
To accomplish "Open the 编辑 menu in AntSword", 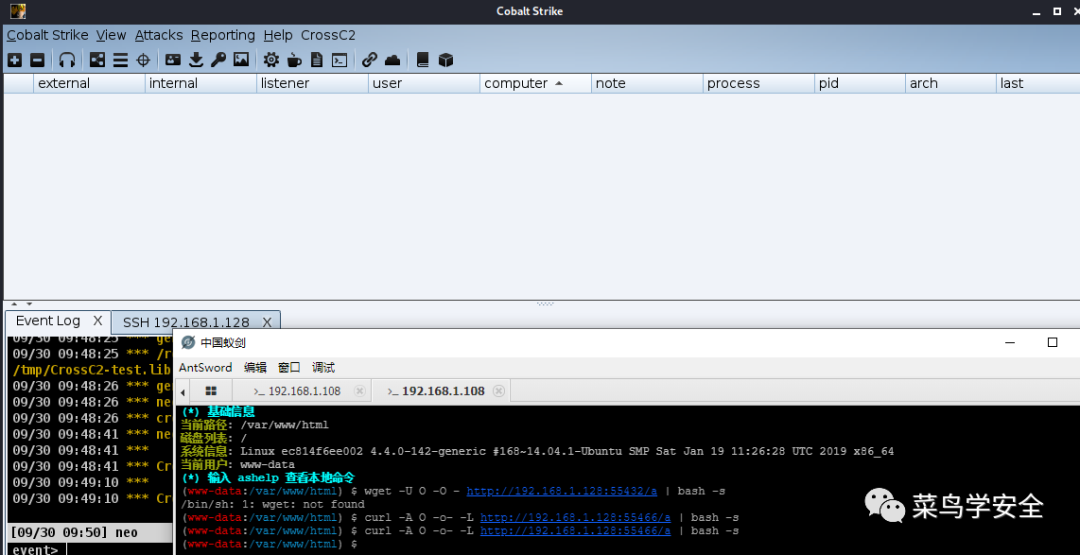I will (256, 368).
